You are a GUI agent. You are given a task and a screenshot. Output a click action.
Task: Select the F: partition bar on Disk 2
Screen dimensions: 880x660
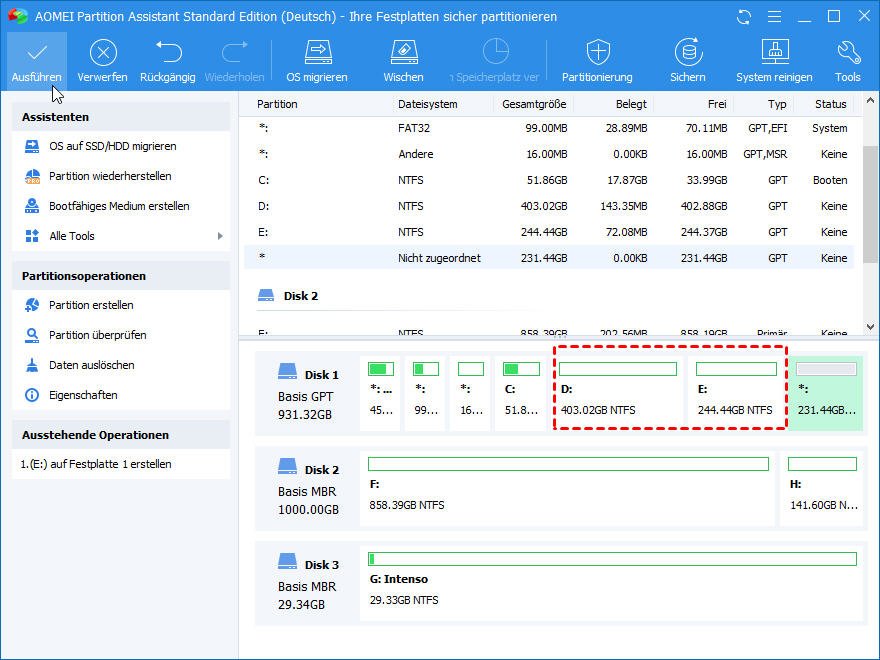tap(568, 490)
